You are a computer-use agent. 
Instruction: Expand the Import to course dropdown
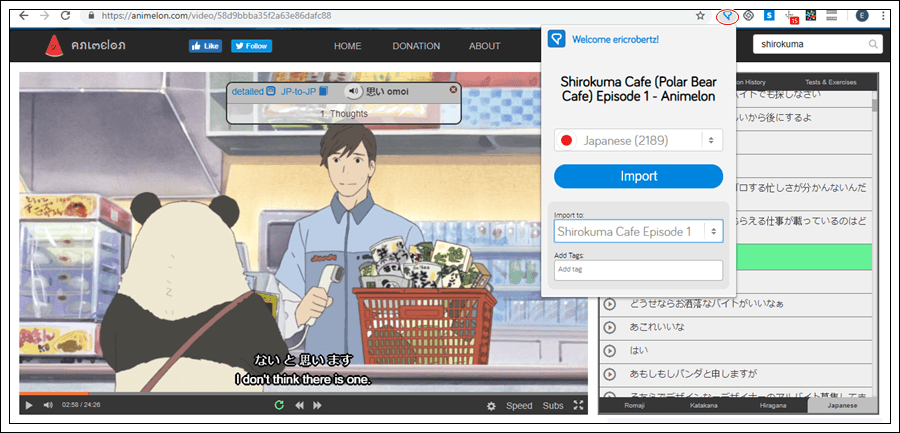click(x=638, y=231)
